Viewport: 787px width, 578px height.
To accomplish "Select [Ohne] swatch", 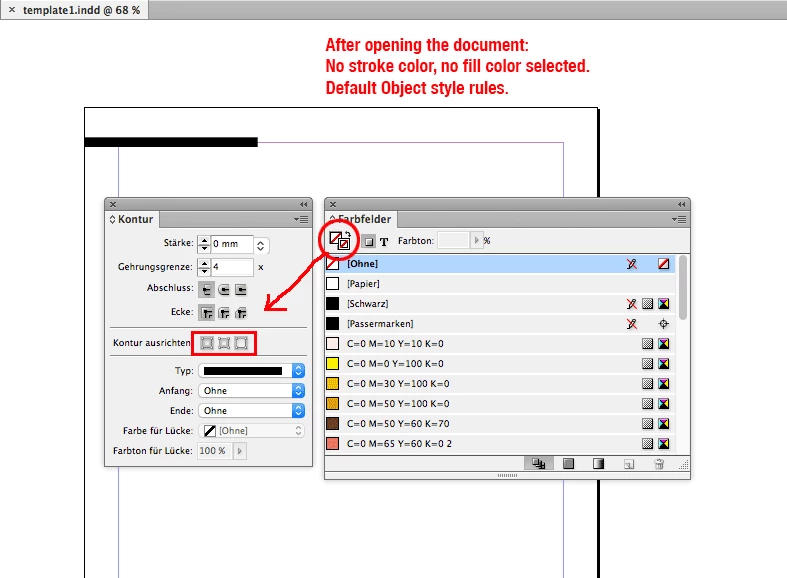I will (500, 263).
